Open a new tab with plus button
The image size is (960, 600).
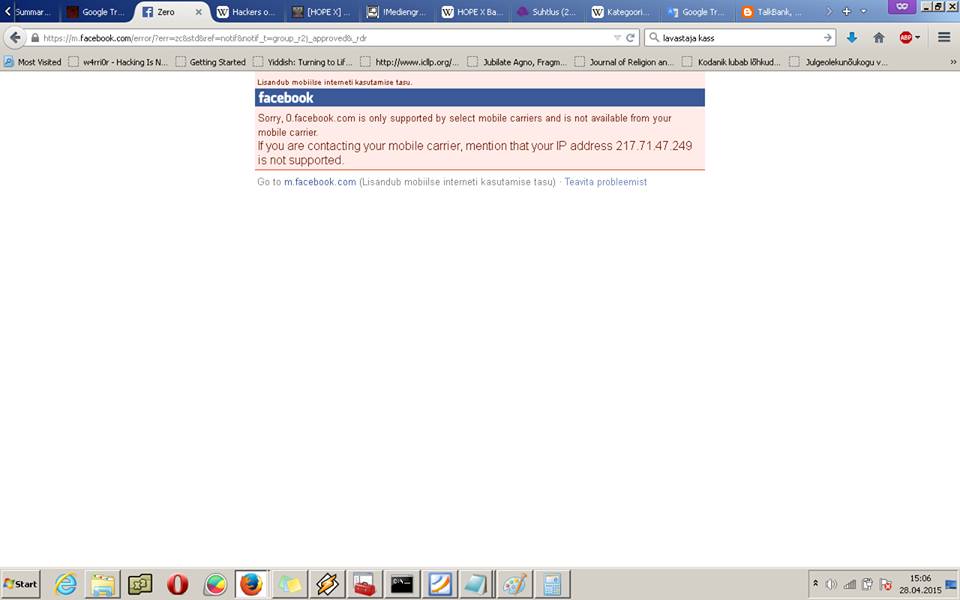[x=847, y=11]
